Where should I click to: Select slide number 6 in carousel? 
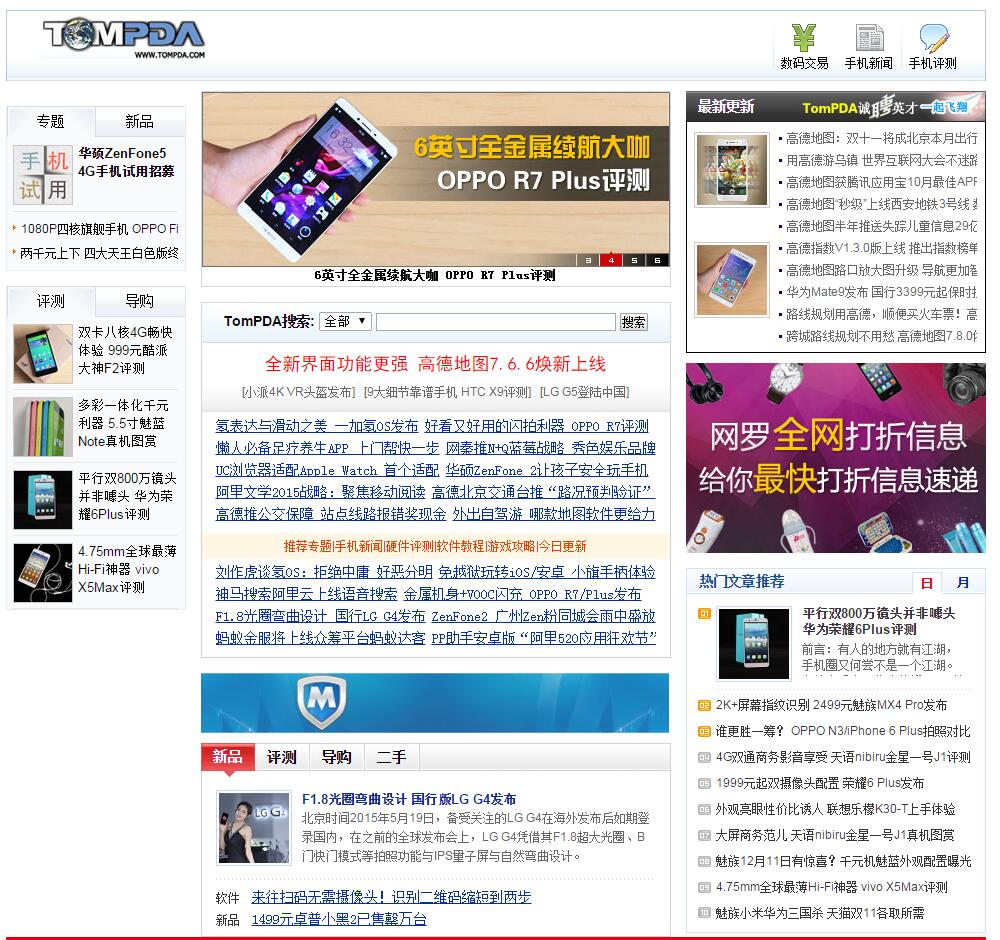click(x=657, y=260)
